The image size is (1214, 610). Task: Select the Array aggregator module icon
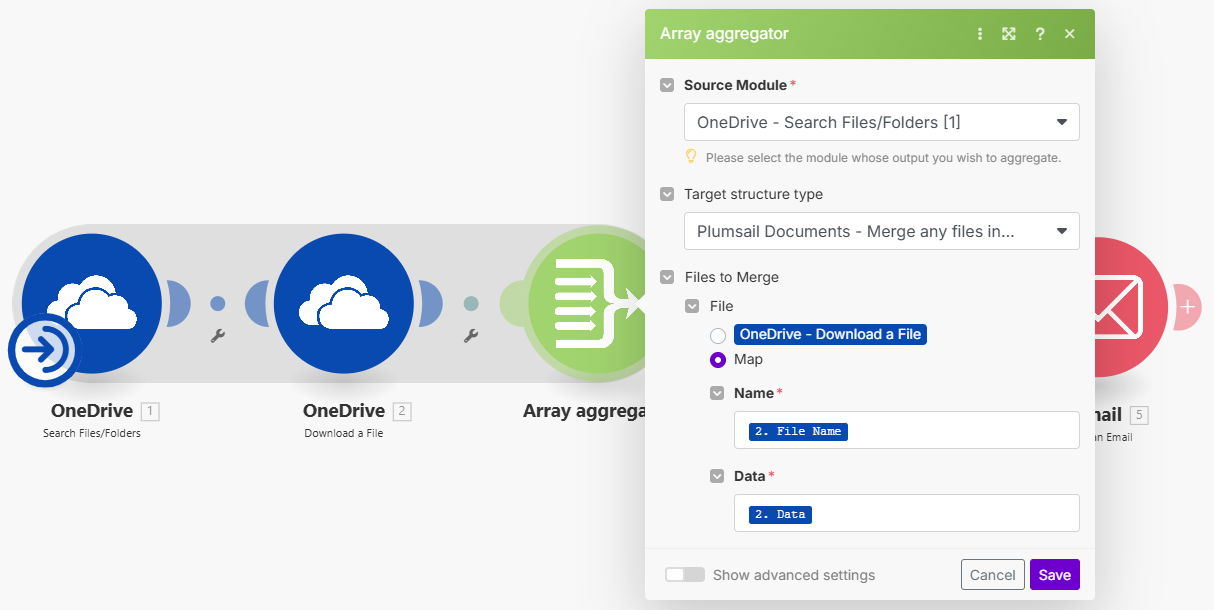pos(588,303)
